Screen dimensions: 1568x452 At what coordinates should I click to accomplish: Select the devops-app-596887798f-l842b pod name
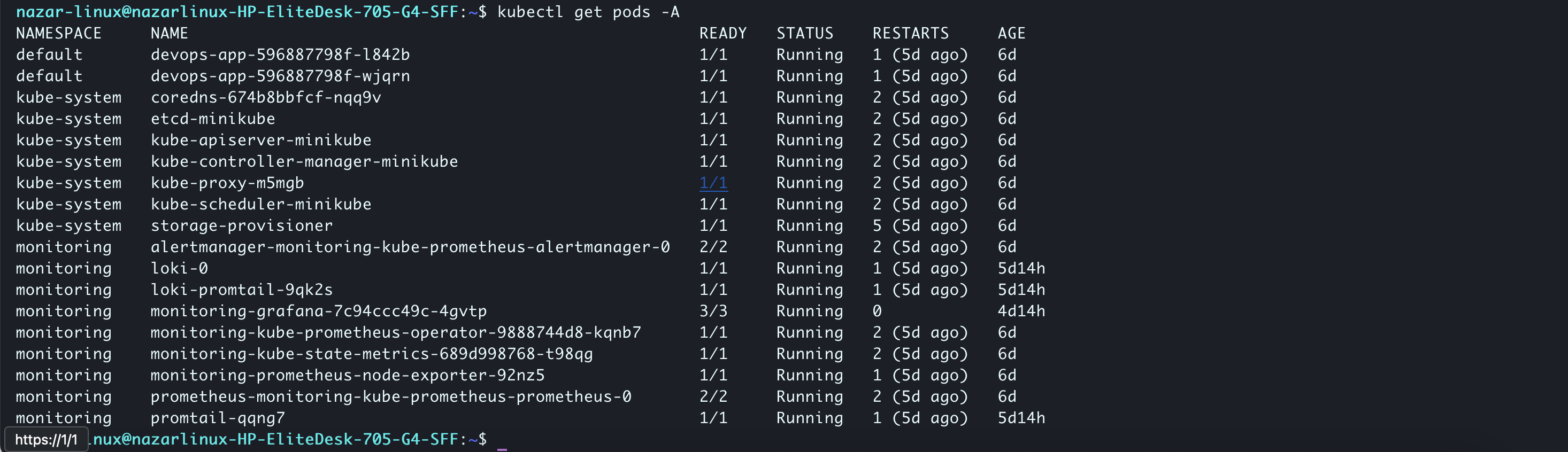click(x=280, y=54)
